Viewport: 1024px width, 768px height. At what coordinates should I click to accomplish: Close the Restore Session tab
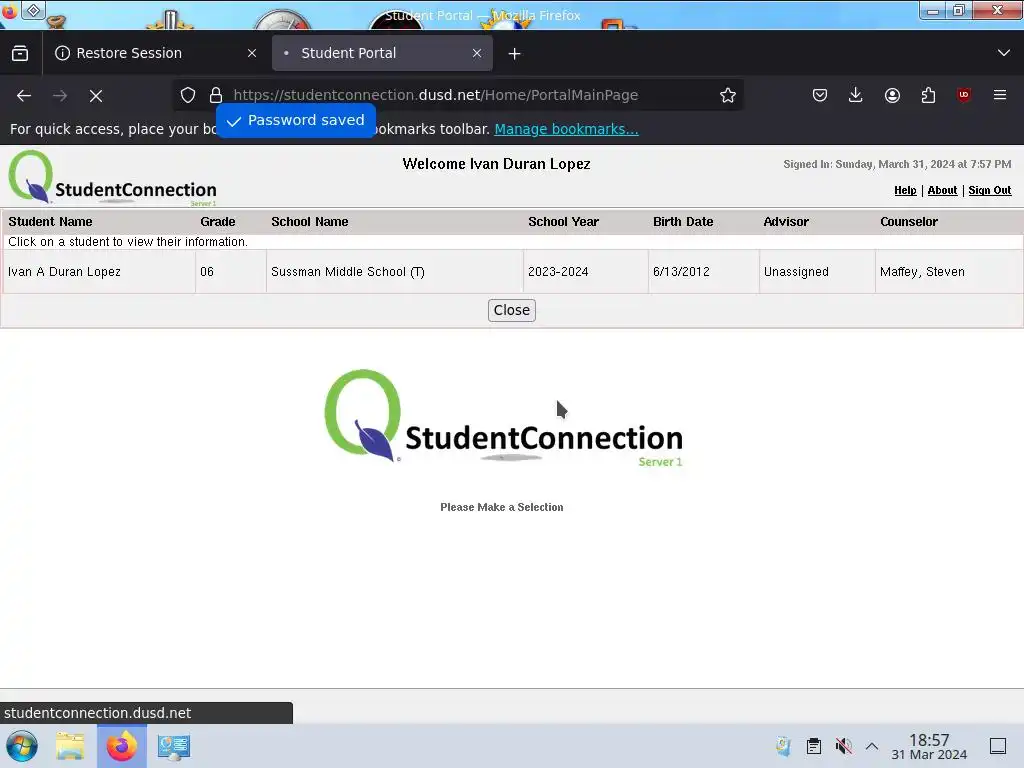(252, 53)
